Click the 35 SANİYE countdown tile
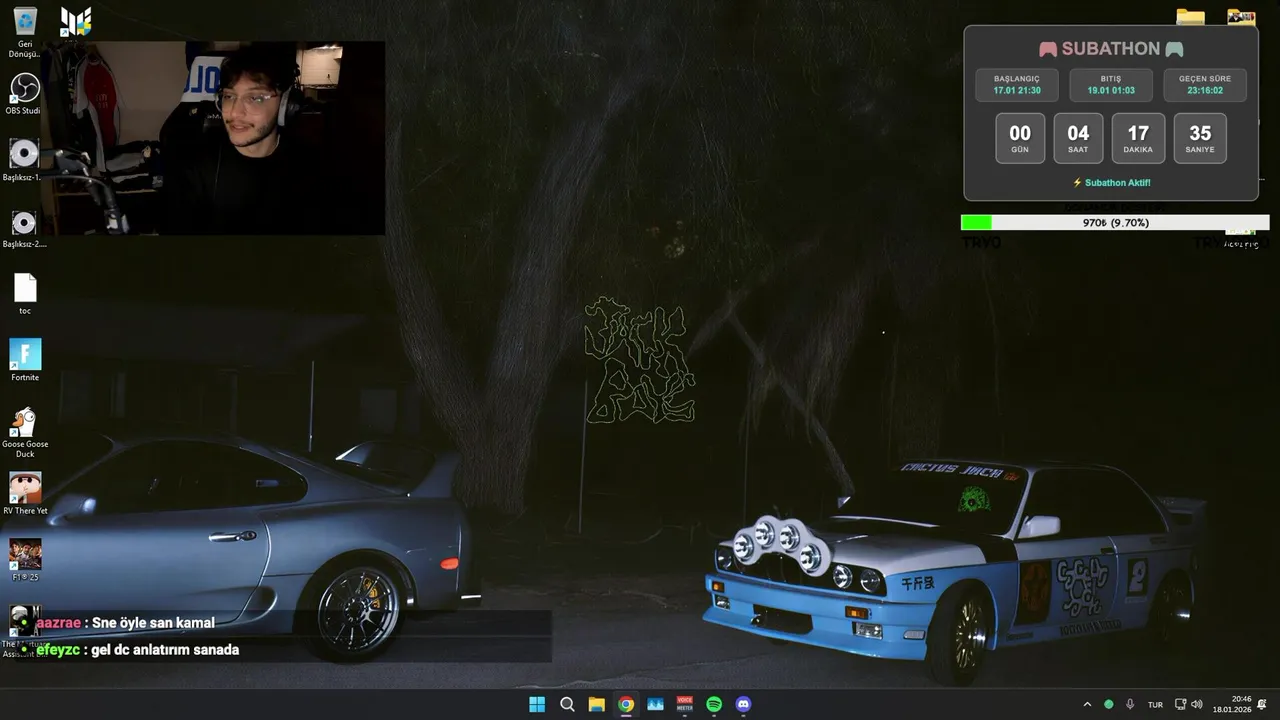Image resolution: width=1280 pixels, height=720 pixels. coord(1200,138)
